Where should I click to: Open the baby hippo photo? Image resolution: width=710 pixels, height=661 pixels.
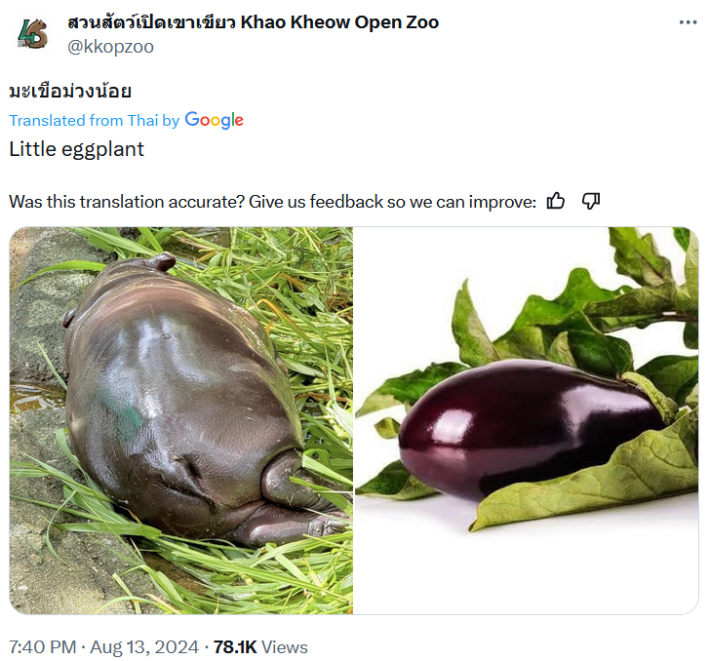click(x=181, y=420)
